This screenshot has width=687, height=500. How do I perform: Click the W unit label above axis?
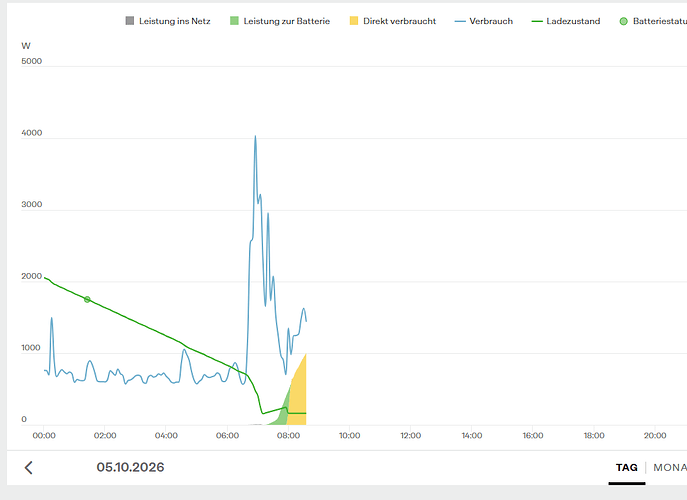pyautogui.click(x=26, y=46)
